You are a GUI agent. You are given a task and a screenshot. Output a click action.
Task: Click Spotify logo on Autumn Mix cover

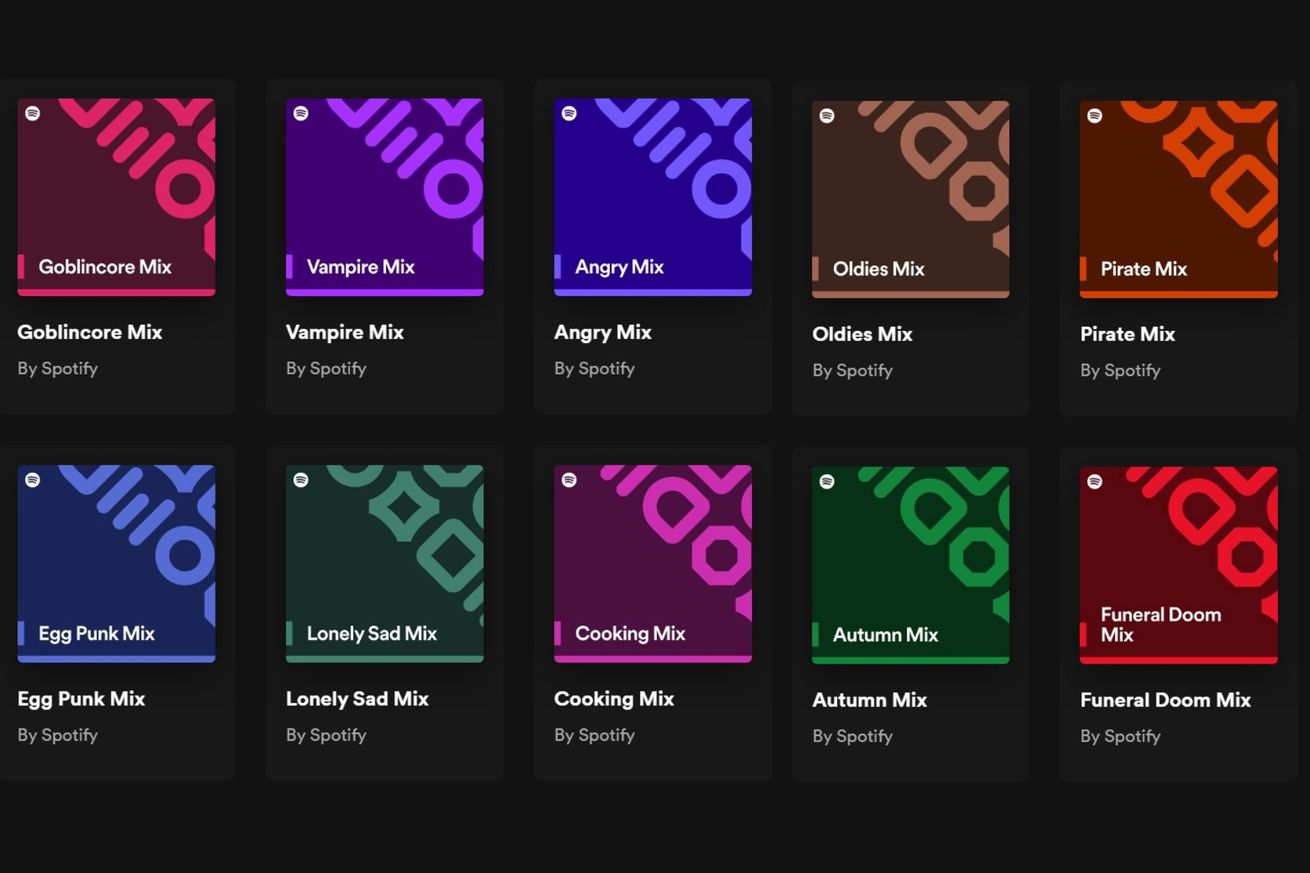click(827, 481)
